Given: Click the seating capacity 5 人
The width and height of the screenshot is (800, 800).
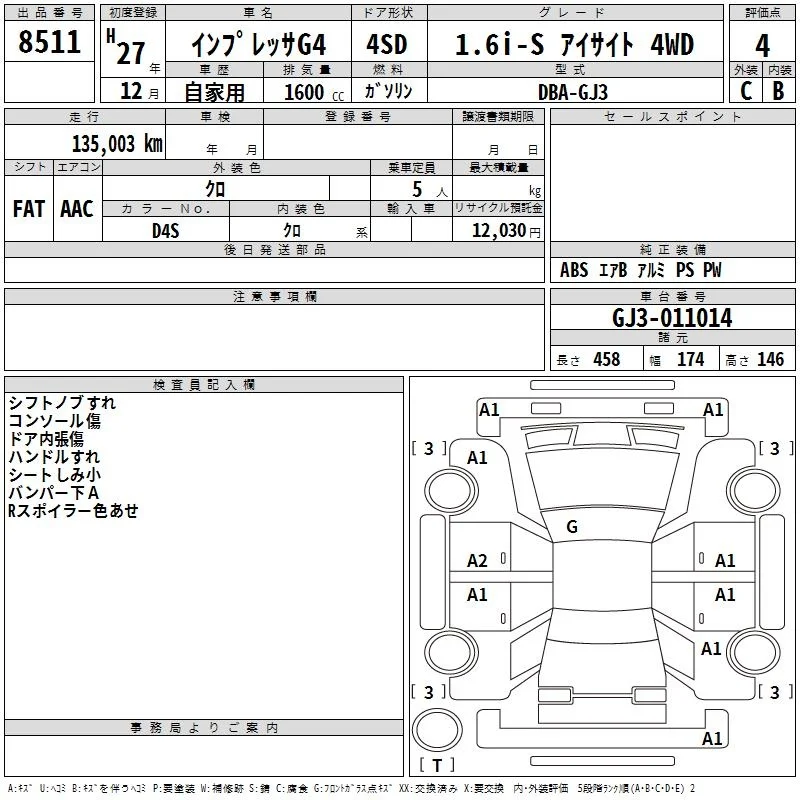Looking at the screenshot, I should click(x=430, y=190).
